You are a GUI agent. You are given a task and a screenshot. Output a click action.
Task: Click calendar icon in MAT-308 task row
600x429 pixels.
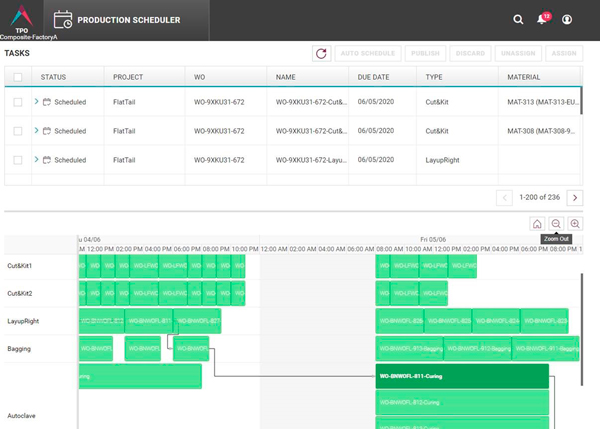click(47, 131)
